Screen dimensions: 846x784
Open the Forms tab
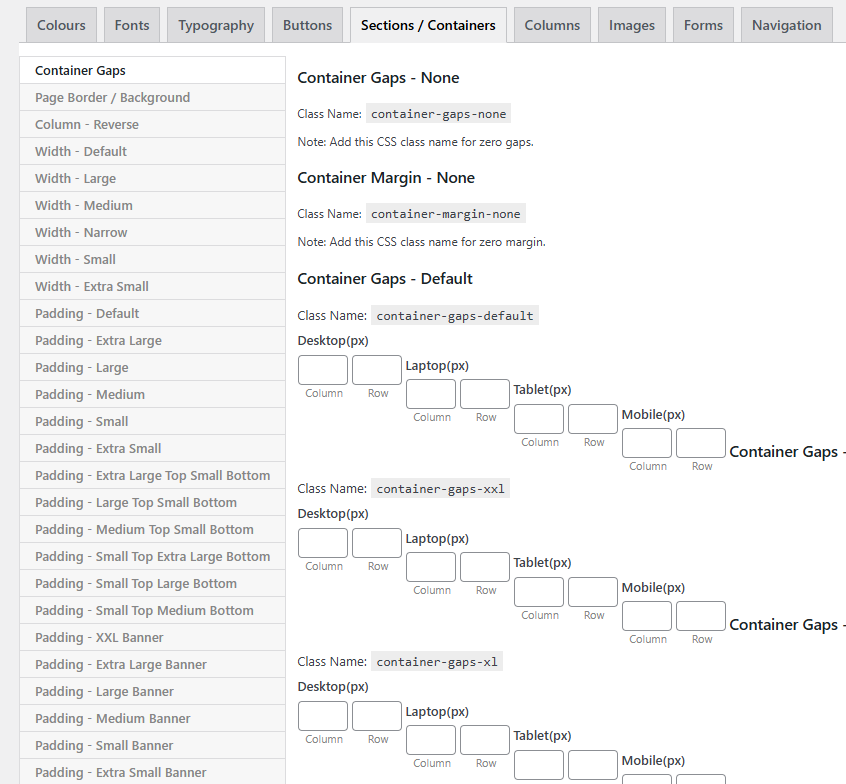pyautogui.click(x=703, y=25)
